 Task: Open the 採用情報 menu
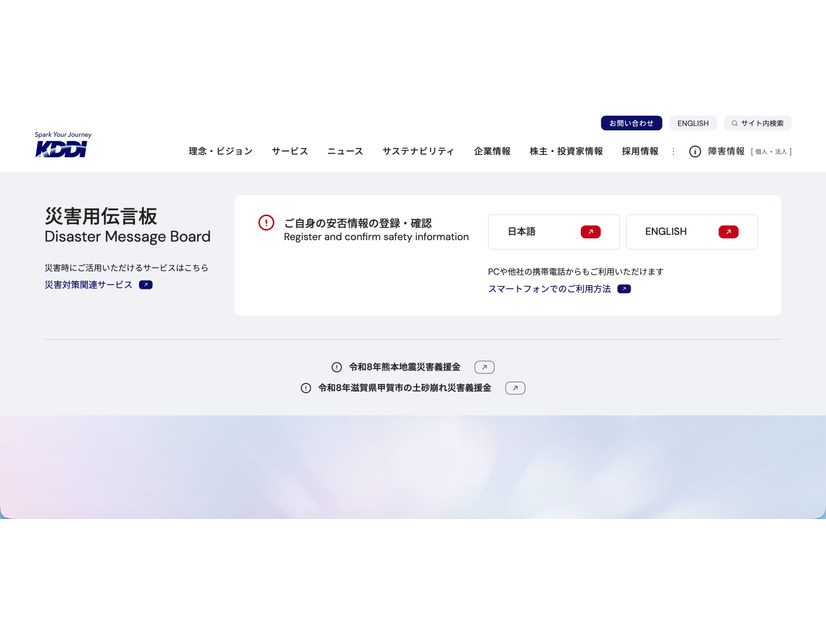pos(640,151)
